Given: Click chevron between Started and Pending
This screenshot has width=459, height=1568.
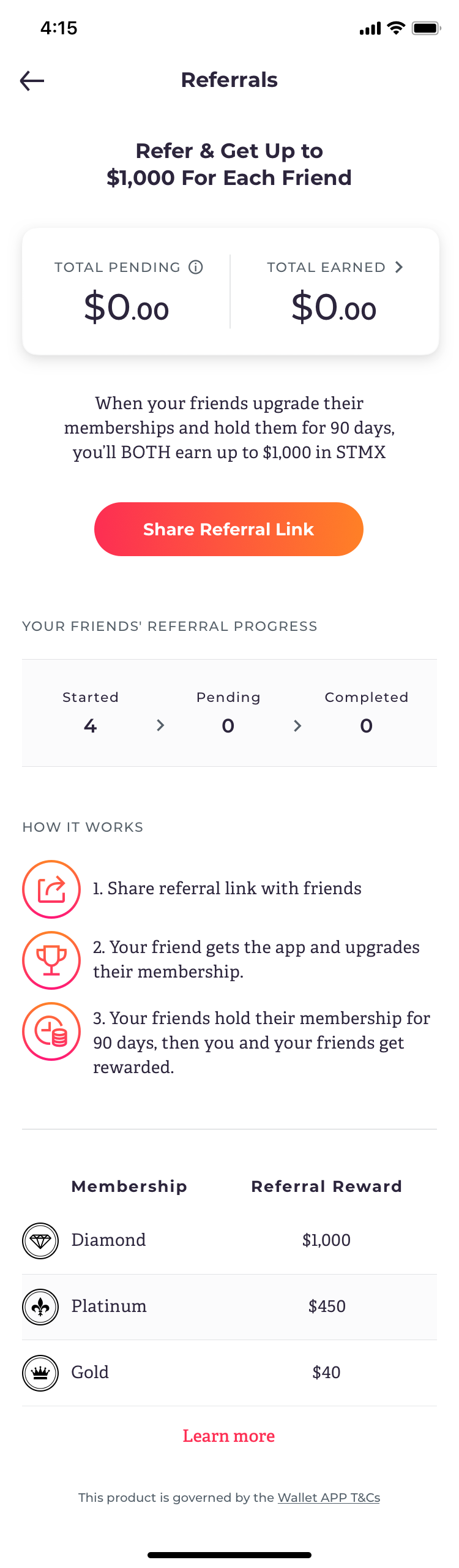Looking at the screenshot, I should pyautogui.click(x=160, y=726).
